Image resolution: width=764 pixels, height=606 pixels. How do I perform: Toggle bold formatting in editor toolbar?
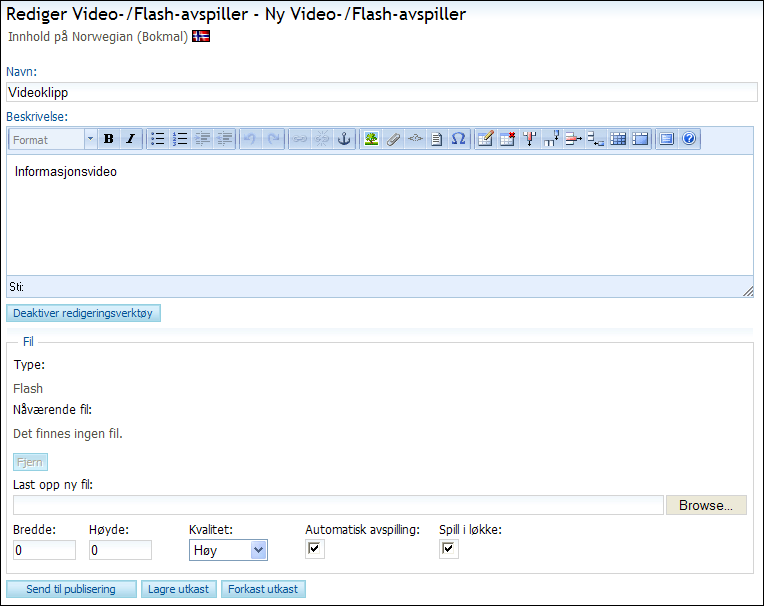click(x=109, y=139)
